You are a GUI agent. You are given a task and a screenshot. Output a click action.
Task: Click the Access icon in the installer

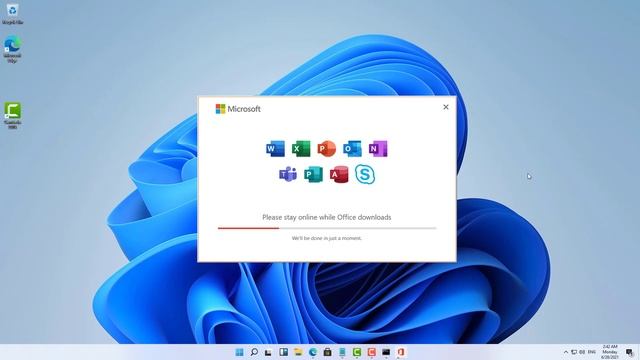tap(339, 174)
